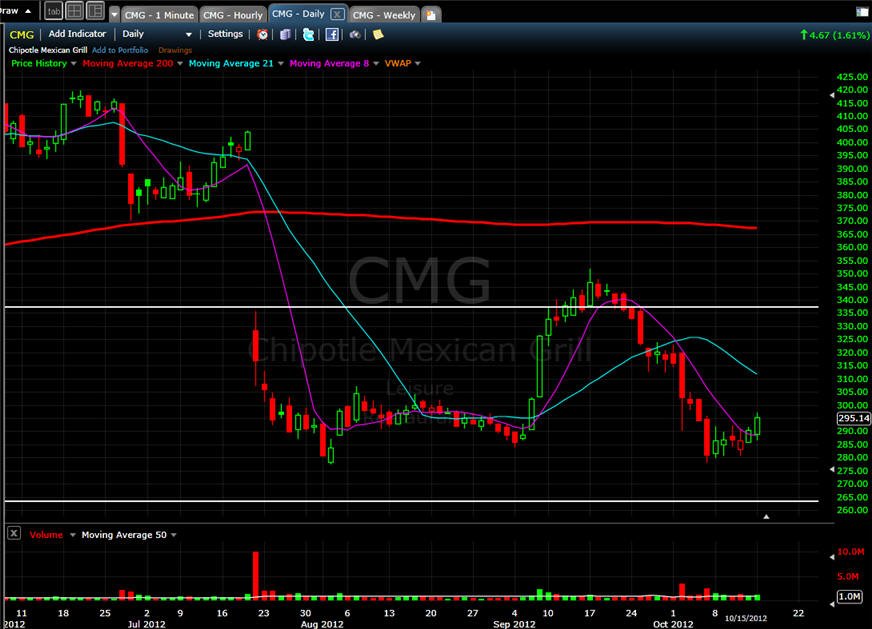Click the stacked documents icon

click(285, 34)
